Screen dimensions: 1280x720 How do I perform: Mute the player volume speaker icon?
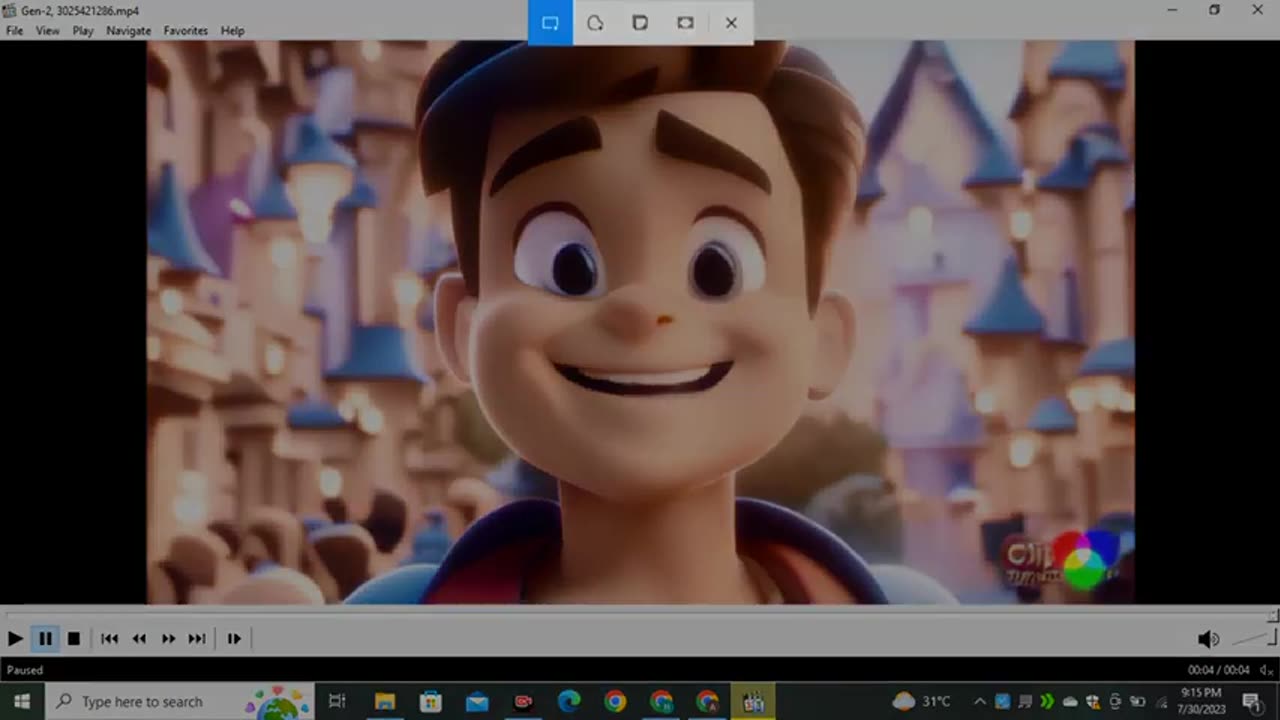pyautogui.click(x=1208, y=639)
